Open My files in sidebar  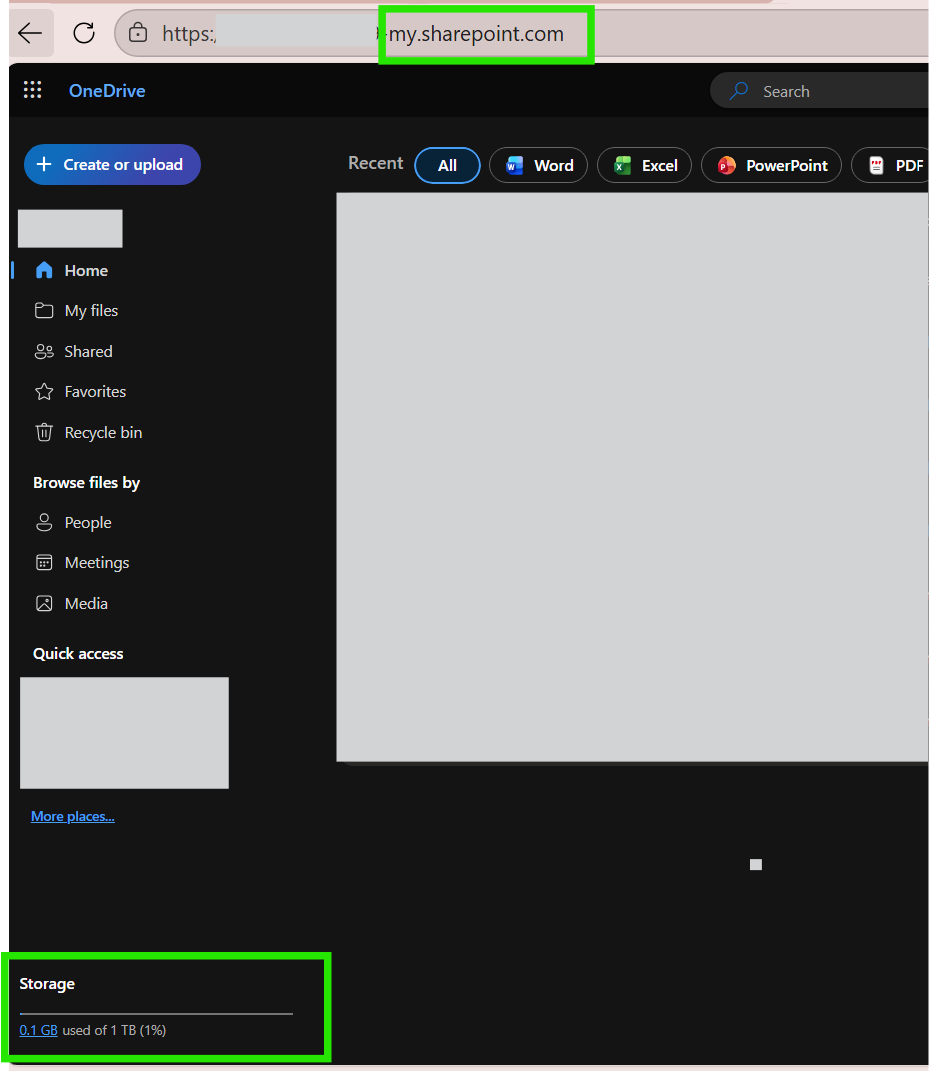click(92, 311)
